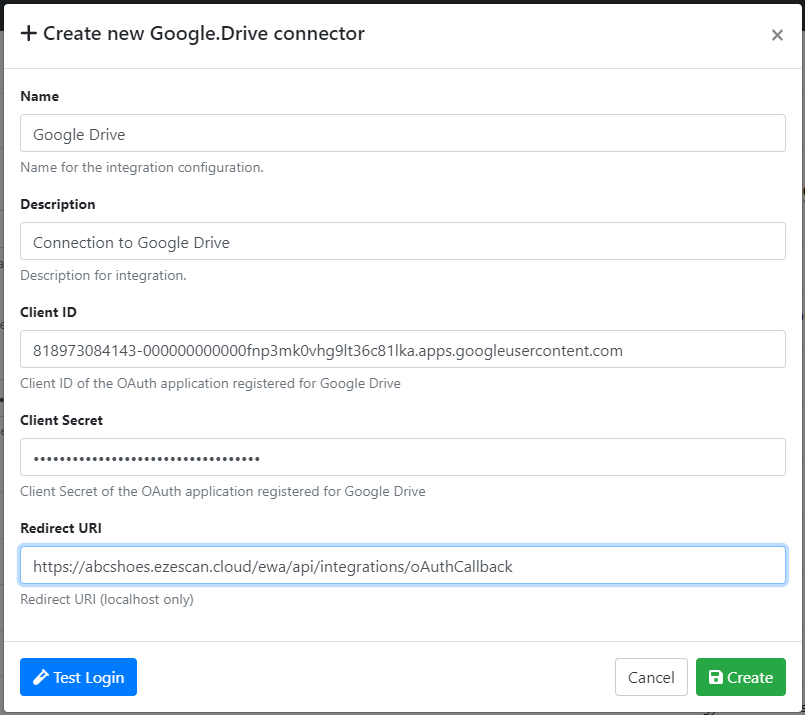Click the "Redirect URI (localhost only)" hint
Viewport: 805px width, 715px height.
tap(107, 599)
